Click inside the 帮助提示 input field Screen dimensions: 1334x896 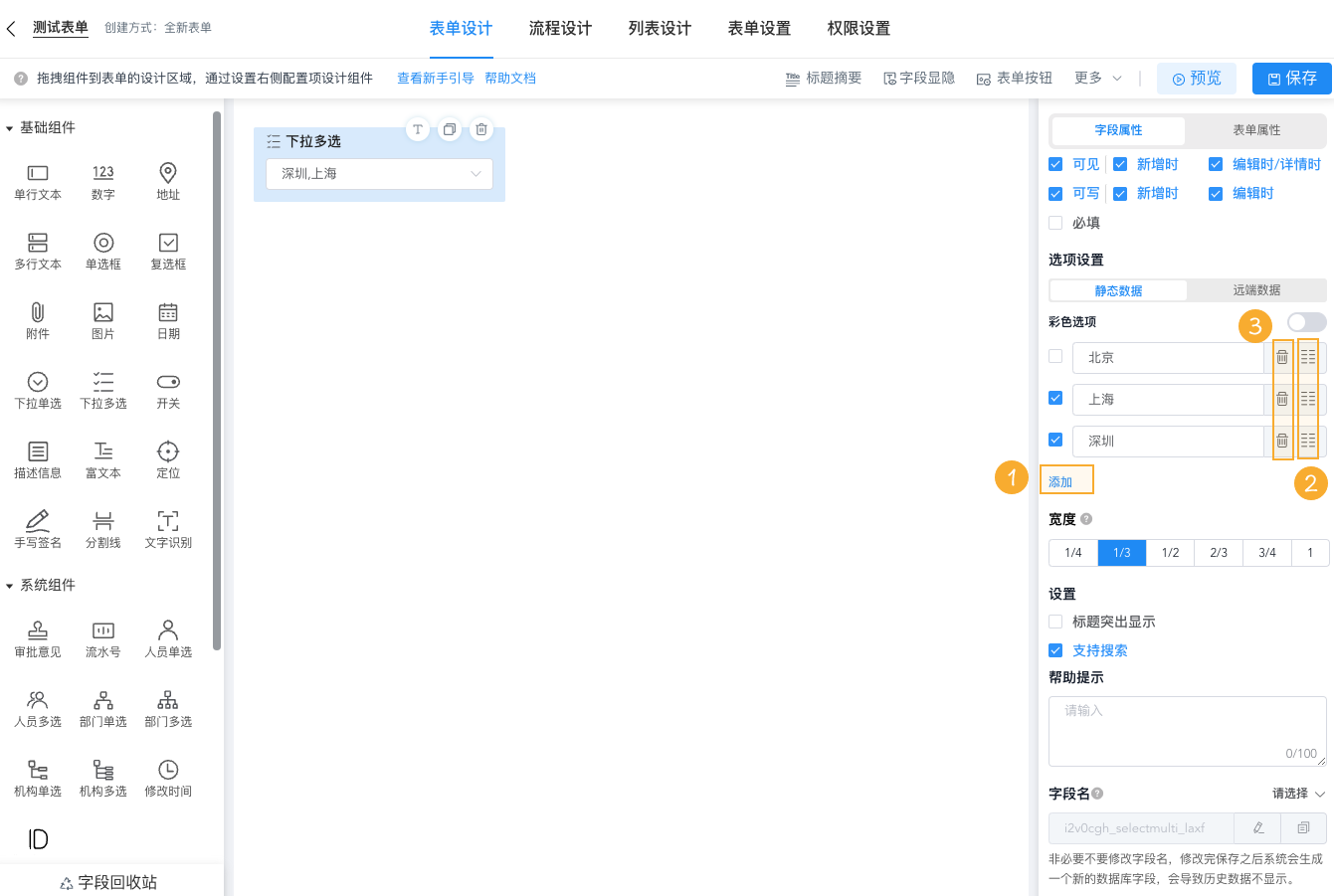1187,726
